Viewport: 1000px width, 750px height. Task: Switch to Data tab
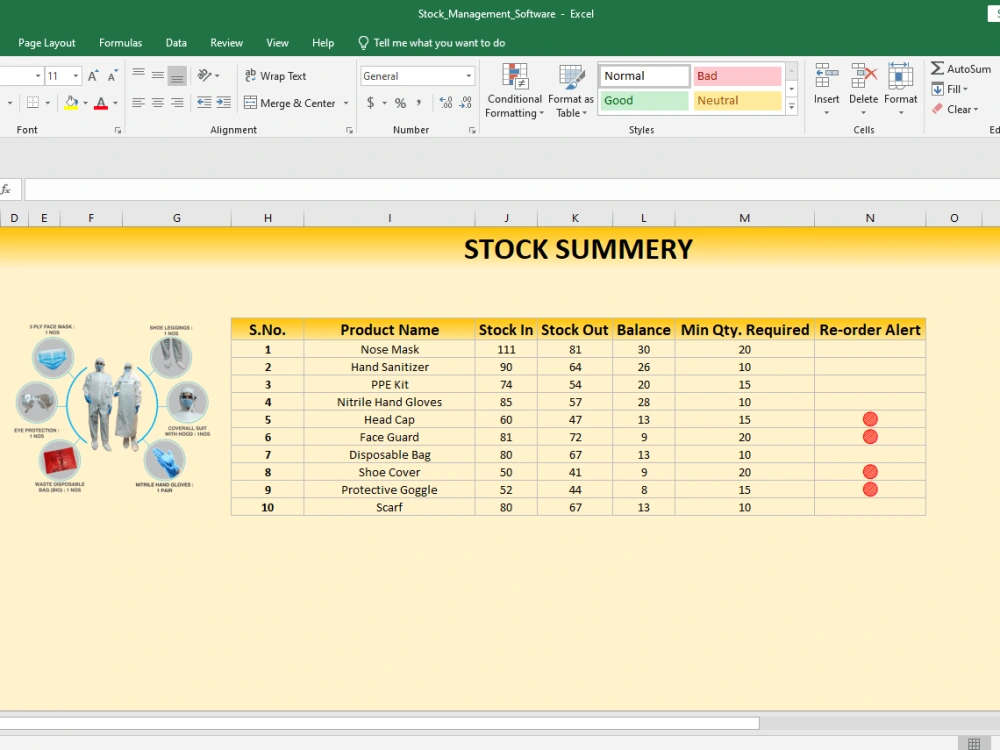pyautogui.click(x=176, y=43)
